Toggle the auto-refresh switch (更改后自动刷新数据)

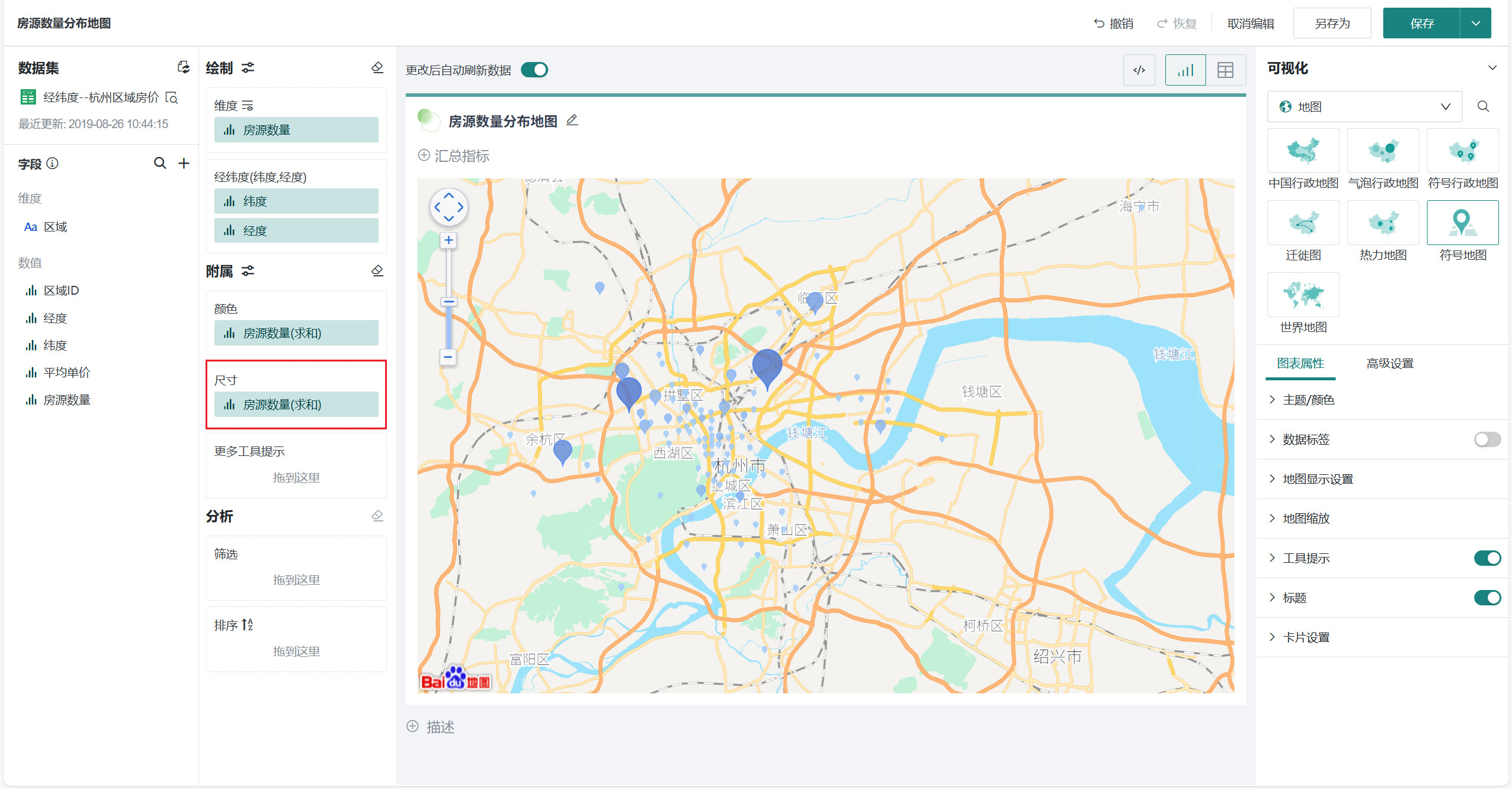click(x=535, y=70)
